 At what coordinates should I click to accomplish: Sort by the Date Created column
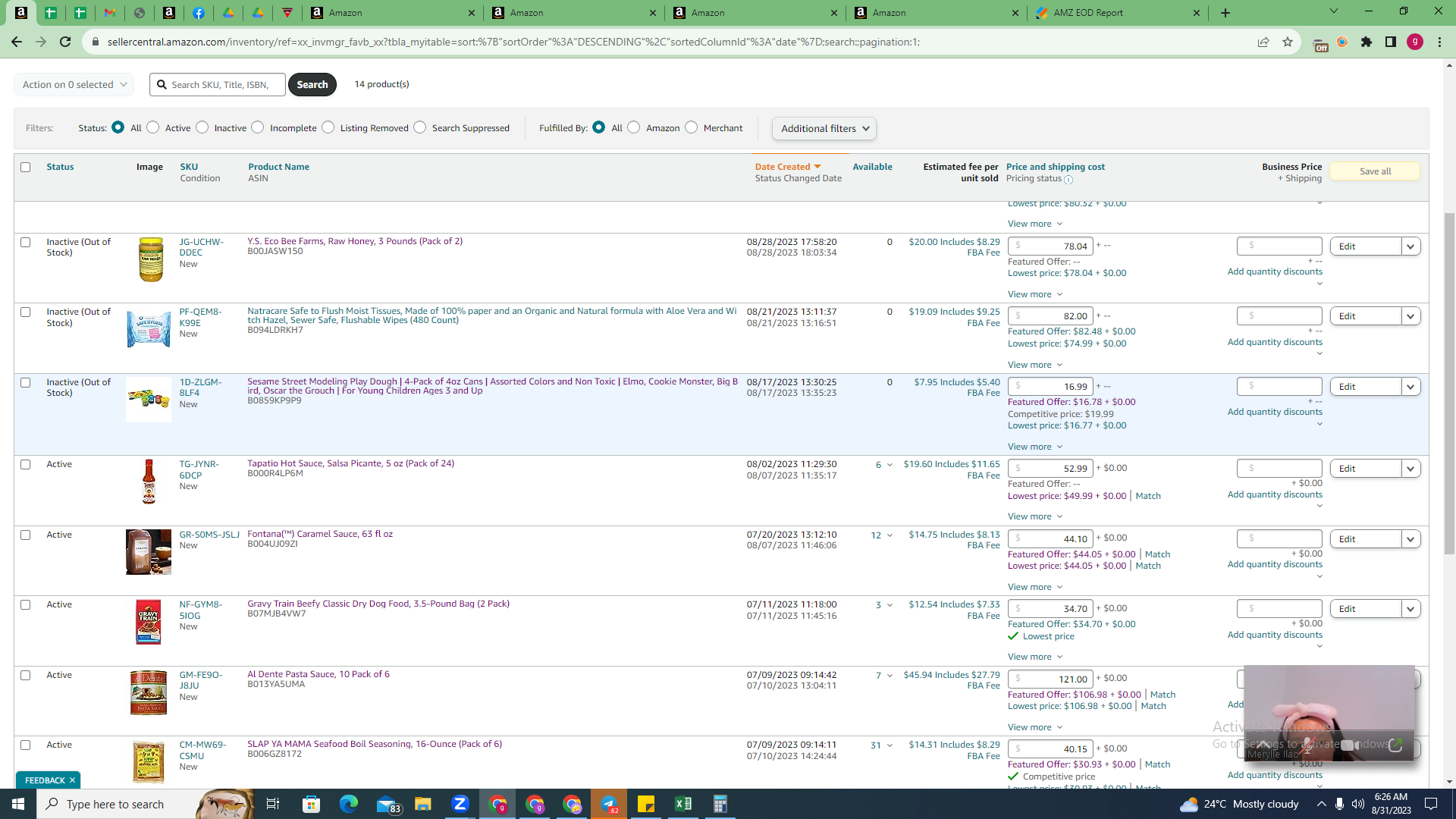788,167
